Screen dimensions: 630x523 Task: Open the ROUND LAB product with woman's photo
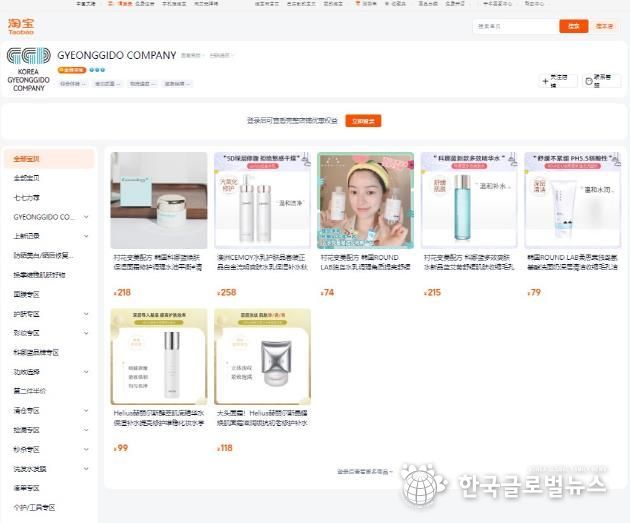(x=366, y=200)
